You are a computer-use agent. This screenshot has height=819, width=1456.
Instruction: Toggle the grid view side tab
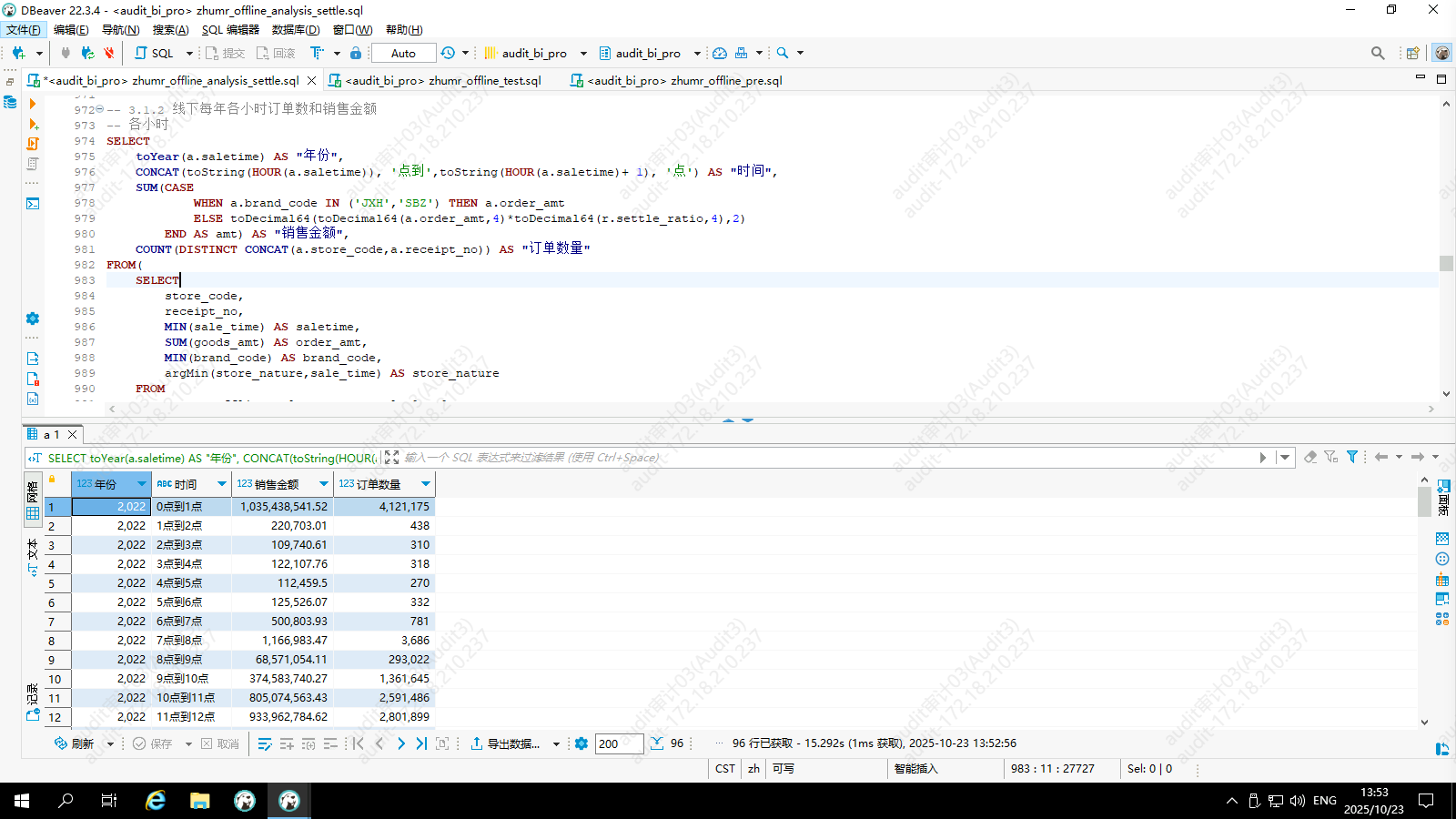pyautogui.click(x=33, y=500)
